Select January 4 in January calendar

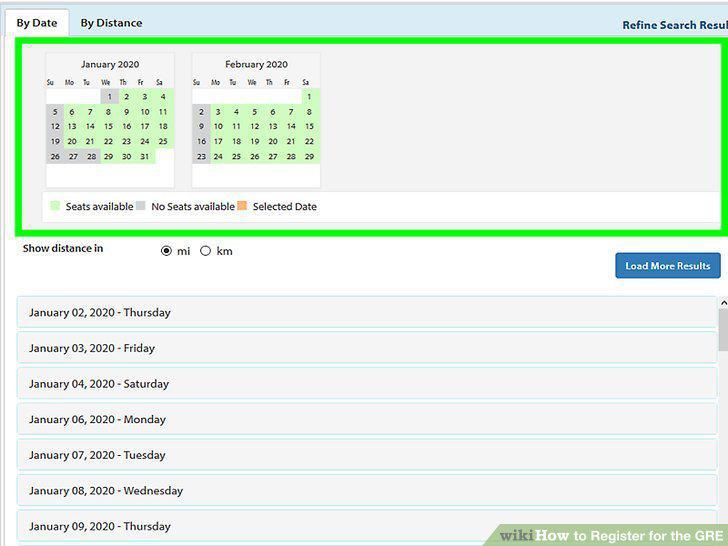point(163,97)
